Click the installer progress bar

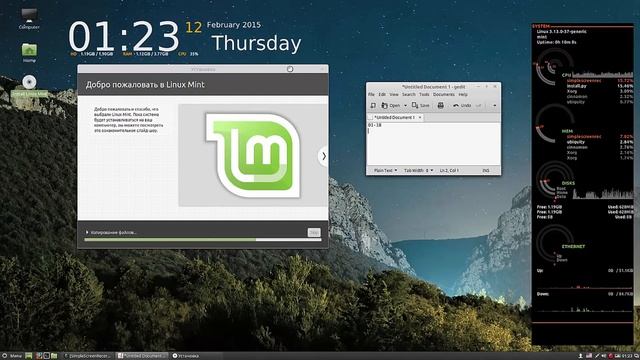pos(202,240)
